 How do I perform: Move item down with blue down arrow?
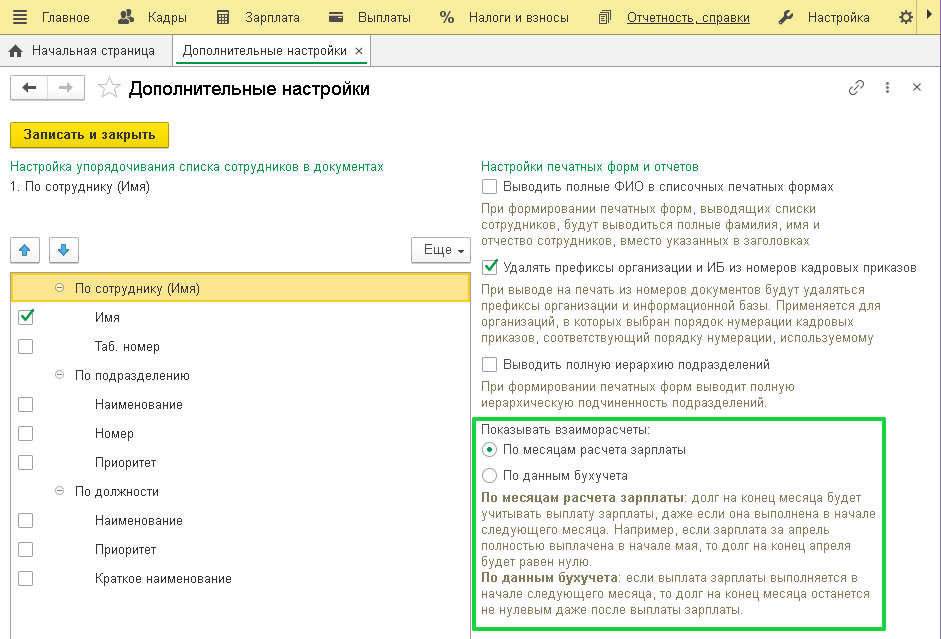(64, 250)
